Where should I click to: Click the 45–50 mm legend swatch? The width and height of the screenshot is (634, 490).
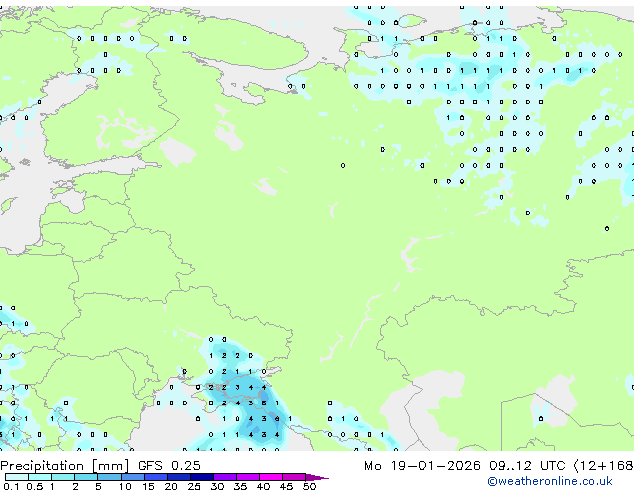(x=294, y=477)
